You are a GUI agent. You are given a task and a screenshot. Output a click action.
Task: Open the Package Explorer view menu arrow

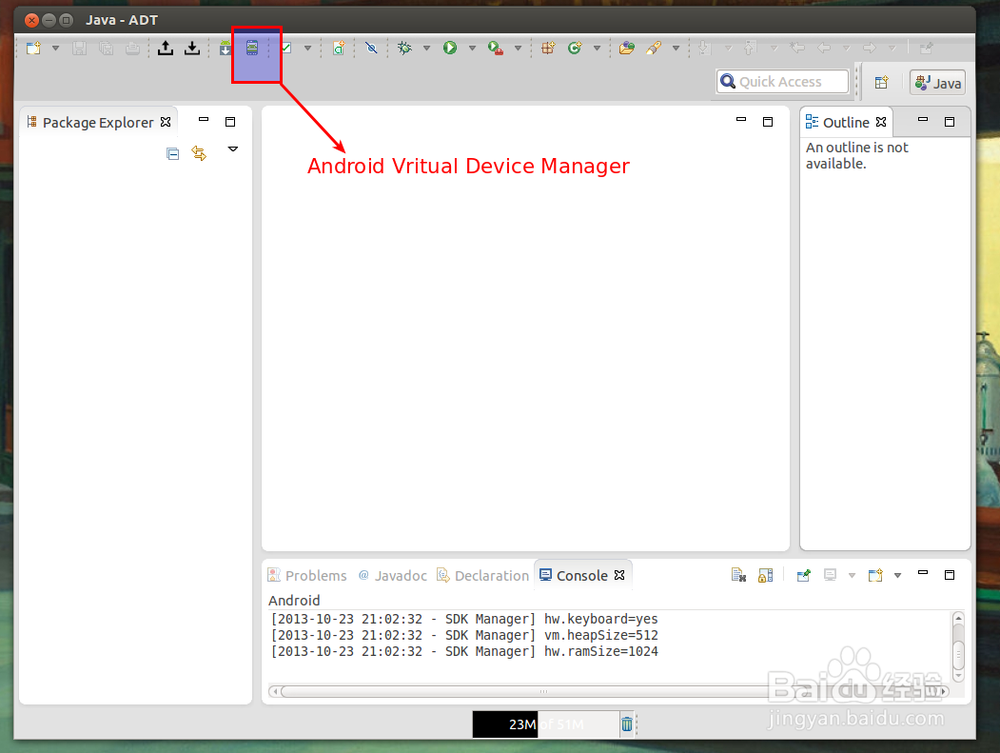tap(233, 149)
